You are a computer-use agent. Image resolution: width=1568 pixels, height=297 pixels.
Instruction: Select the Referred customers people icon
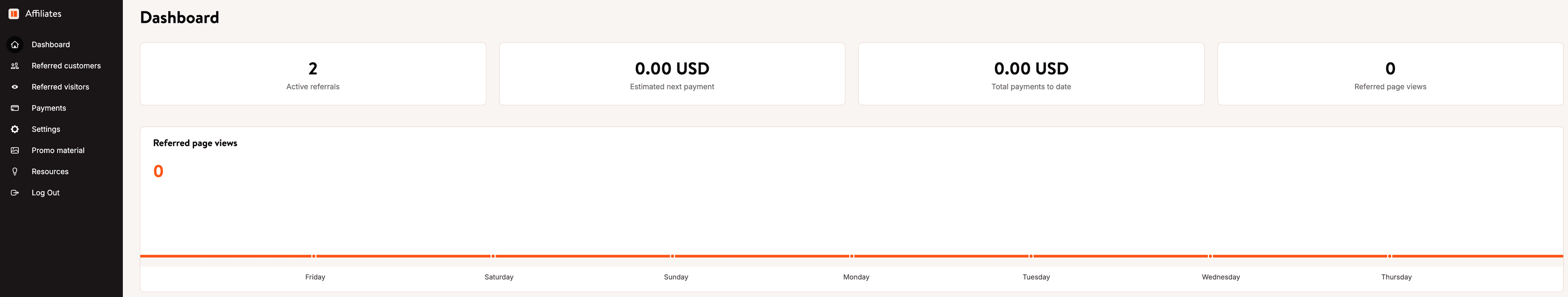point(14,66)
